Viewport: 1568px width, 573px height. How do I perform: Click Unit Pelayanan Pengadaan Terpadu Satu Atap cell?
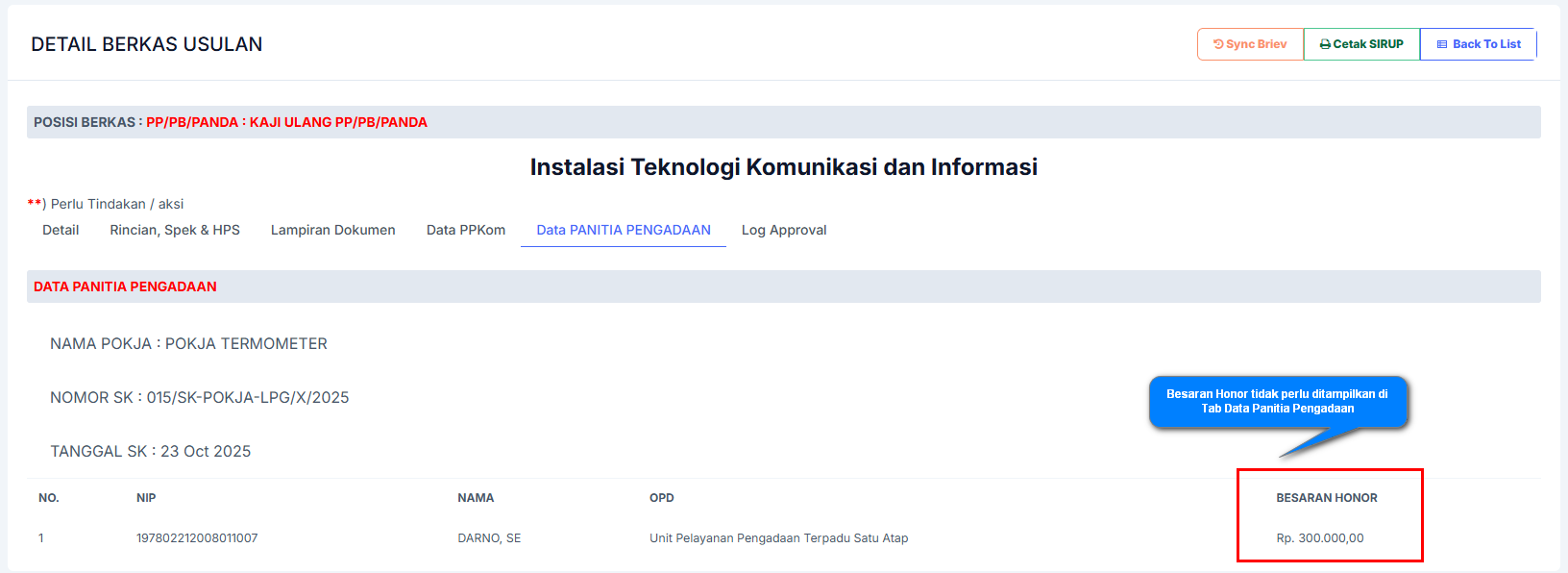[778, 538]
